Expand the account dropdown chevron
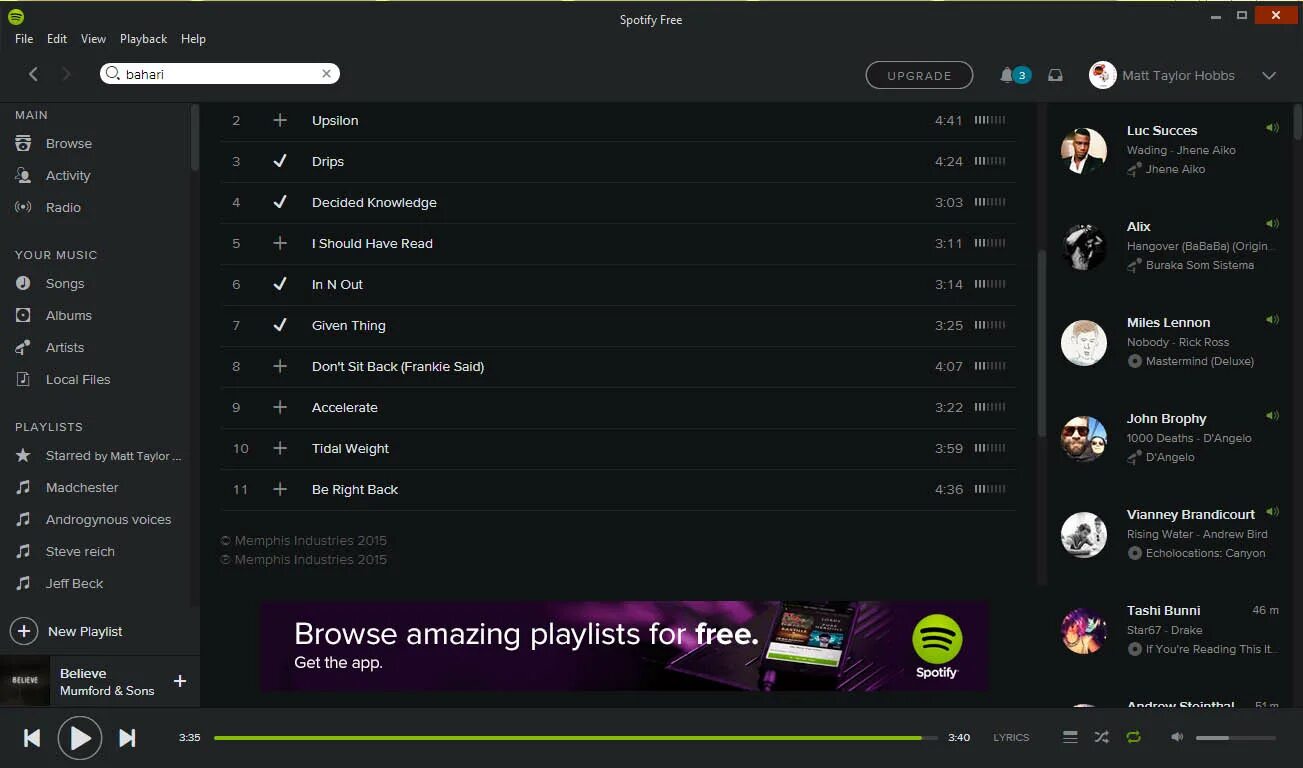The width and height of the screenshot is (1303, 768). [x=1269, y=76]
